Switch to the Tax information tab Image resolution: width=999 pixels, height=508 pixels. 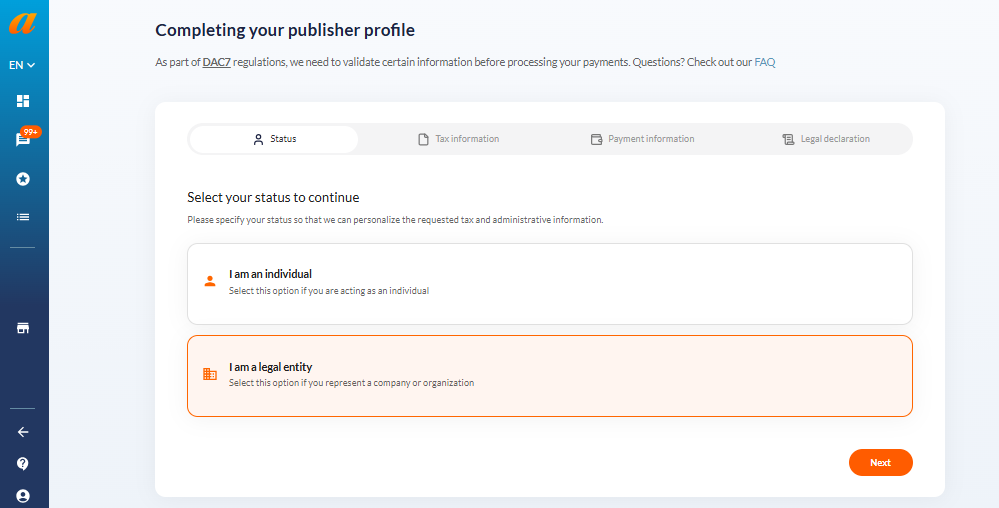coord(458,139)
